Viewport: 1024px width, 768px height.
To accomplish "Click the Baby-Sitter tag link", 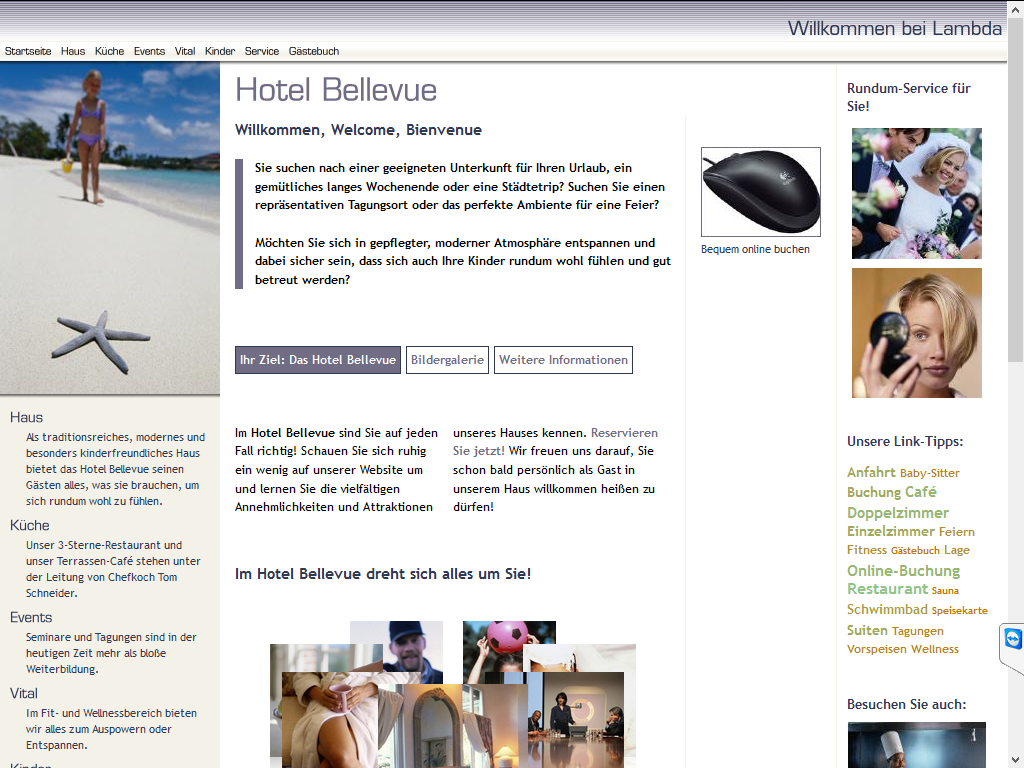I will (x=930, y=473).
